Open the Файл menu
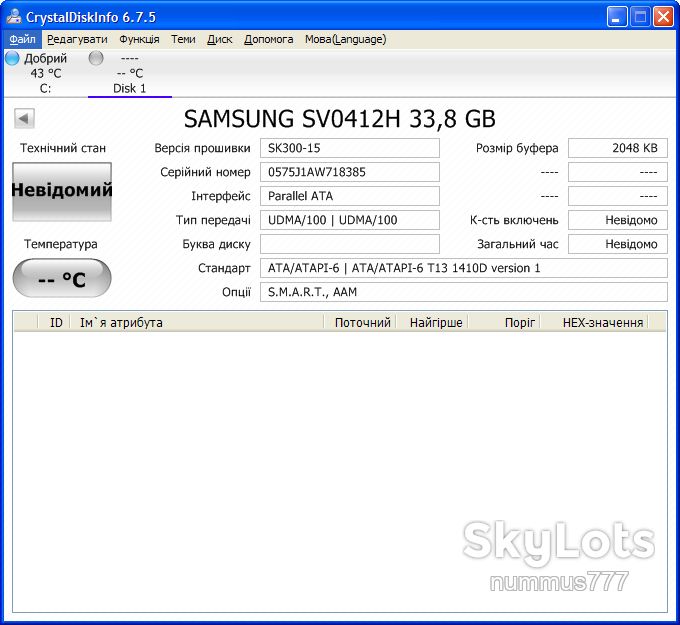The width and height of the screenshot is (680, 625). (x=23, y=39)
